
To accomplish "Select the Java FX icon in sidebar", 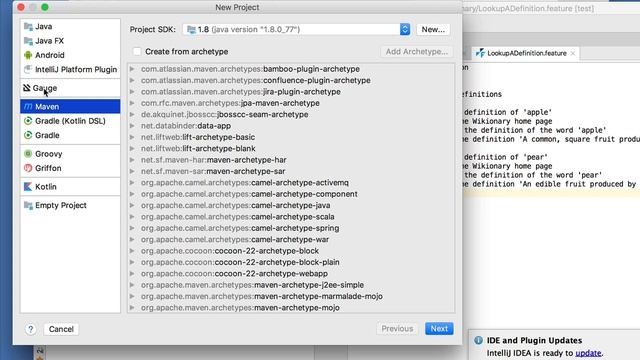I will click(28, 41).
